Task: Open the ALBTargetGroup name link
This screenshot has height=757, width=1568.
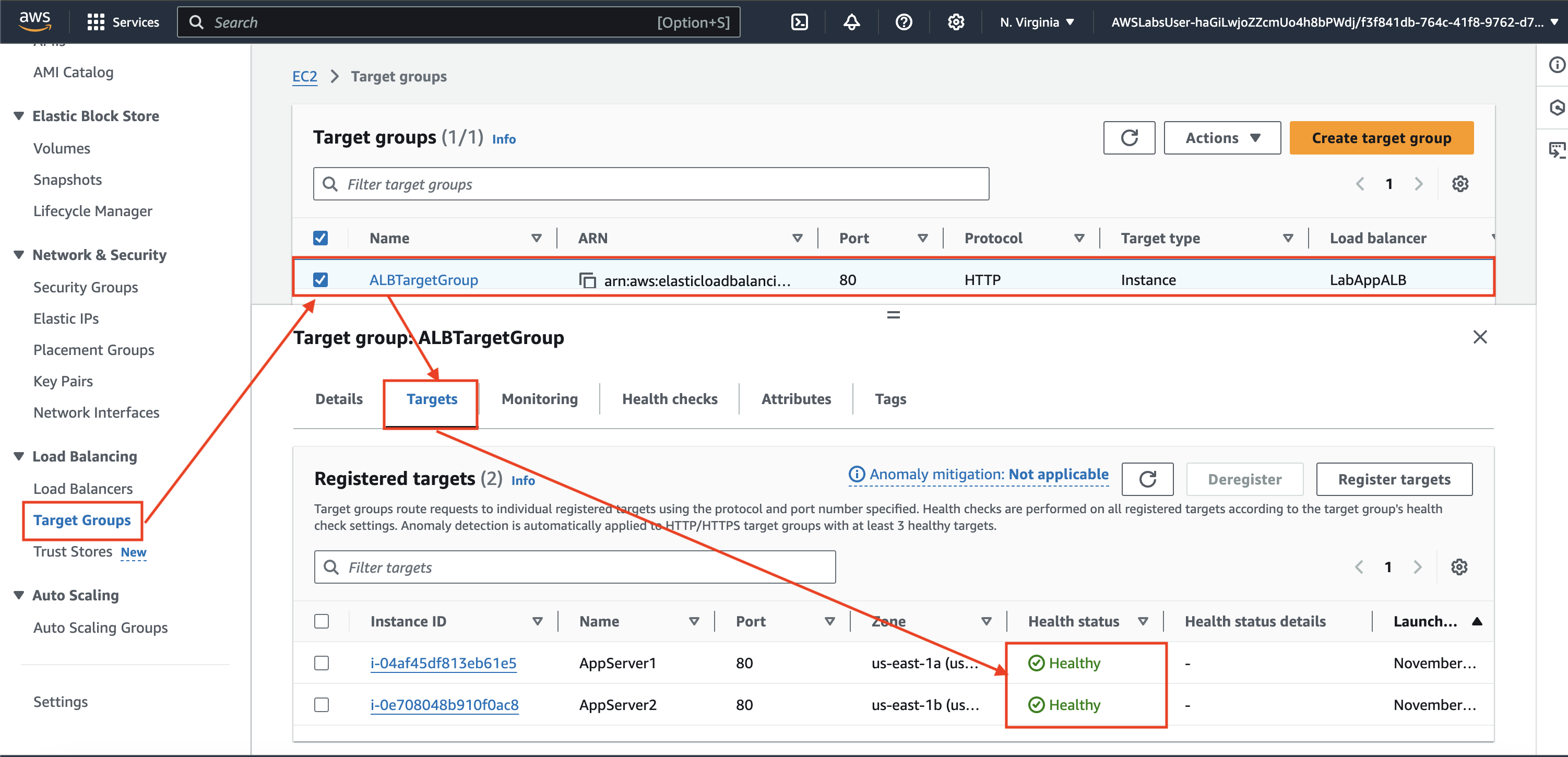Action: [424, 279]
